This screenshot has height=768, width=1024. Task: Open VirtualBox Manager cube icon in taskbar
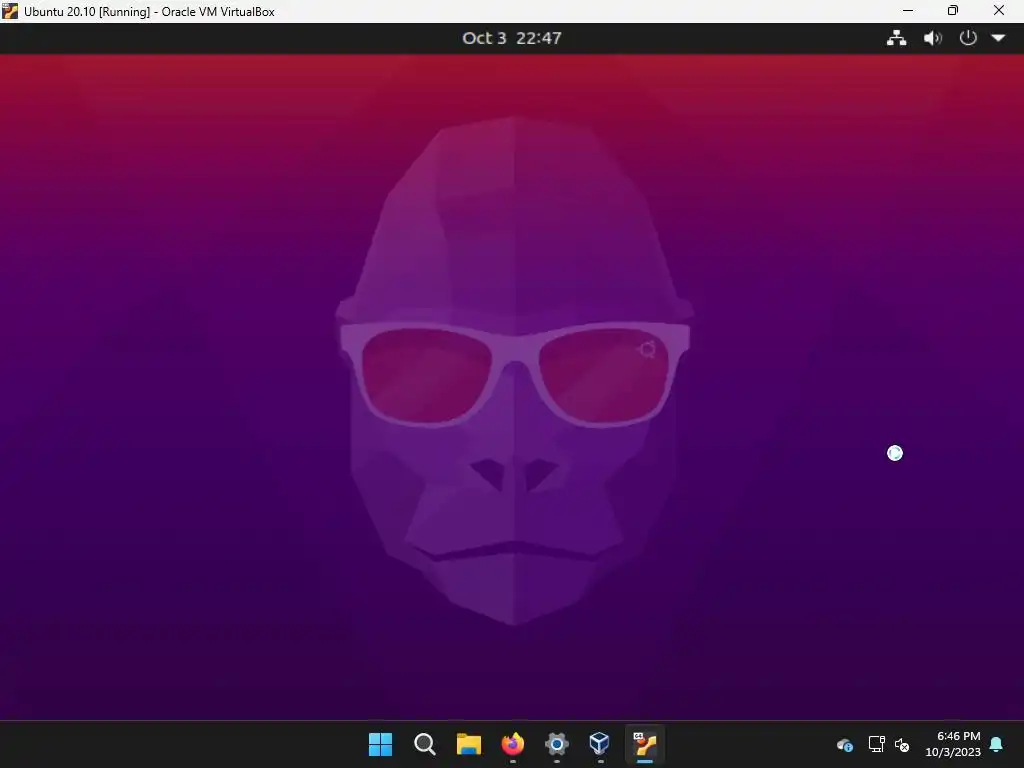click(x=600, y=743)
